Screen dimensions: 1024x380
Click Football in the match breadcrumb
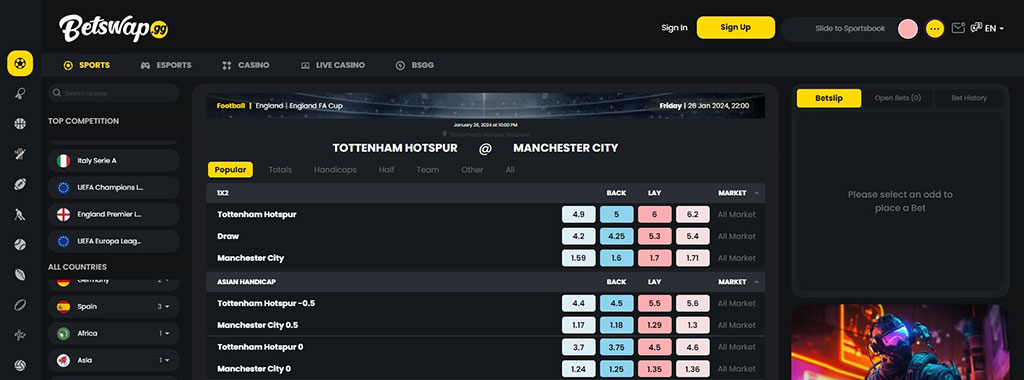231,106
